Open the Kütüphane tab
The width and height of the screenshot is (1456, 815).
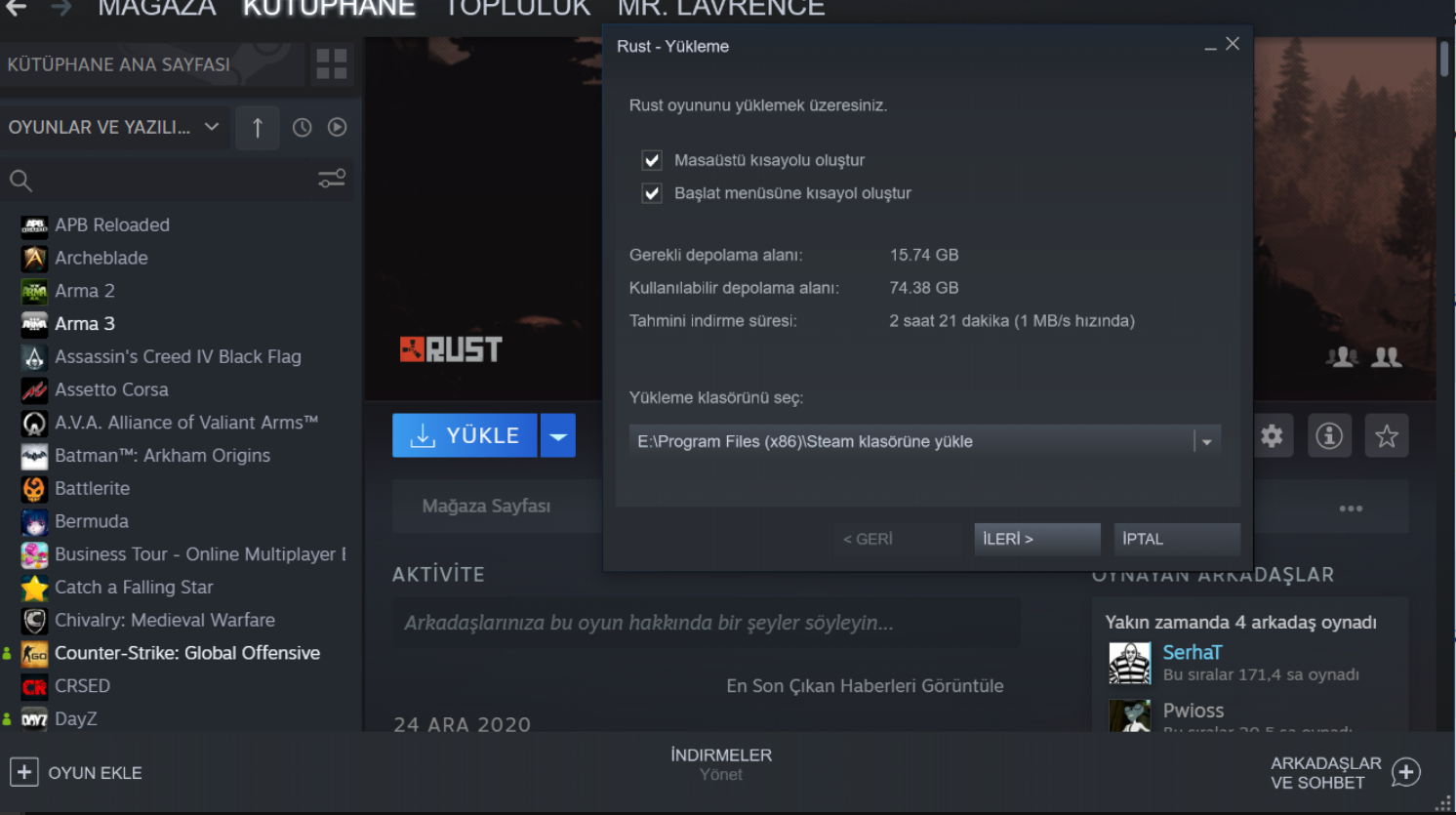coord(330,9)
